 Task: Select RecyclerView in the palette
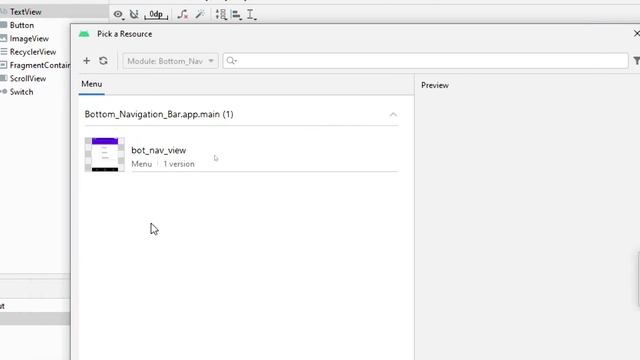pos(33,52)
